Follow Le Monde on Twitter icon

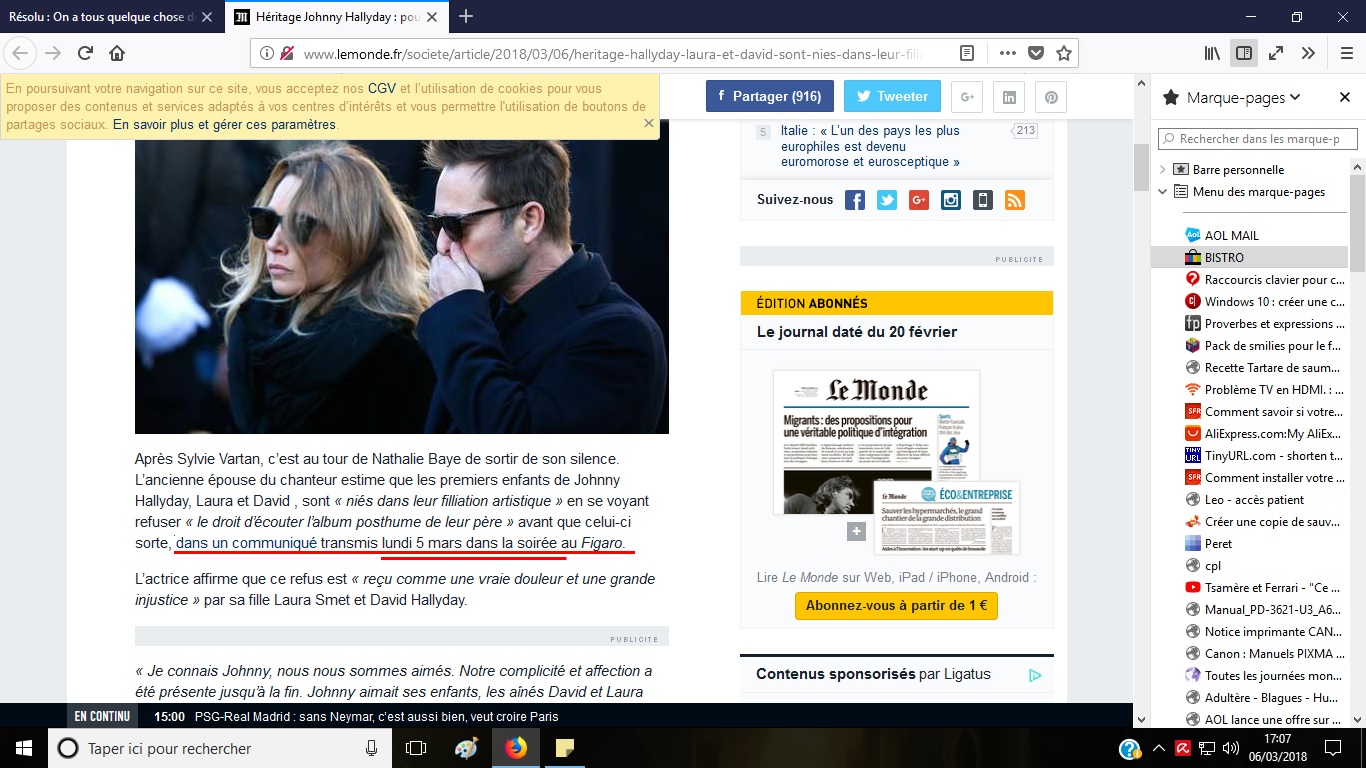point(887,200)
